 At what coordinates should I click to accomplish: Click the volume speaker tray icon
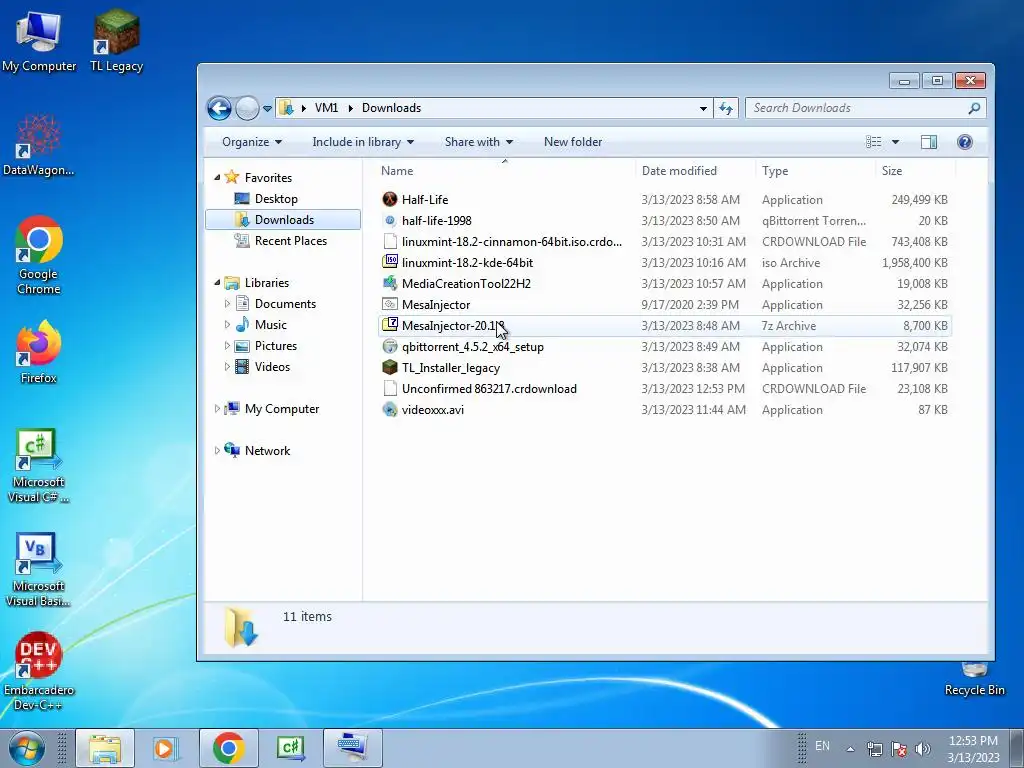[x=923, y=748]
